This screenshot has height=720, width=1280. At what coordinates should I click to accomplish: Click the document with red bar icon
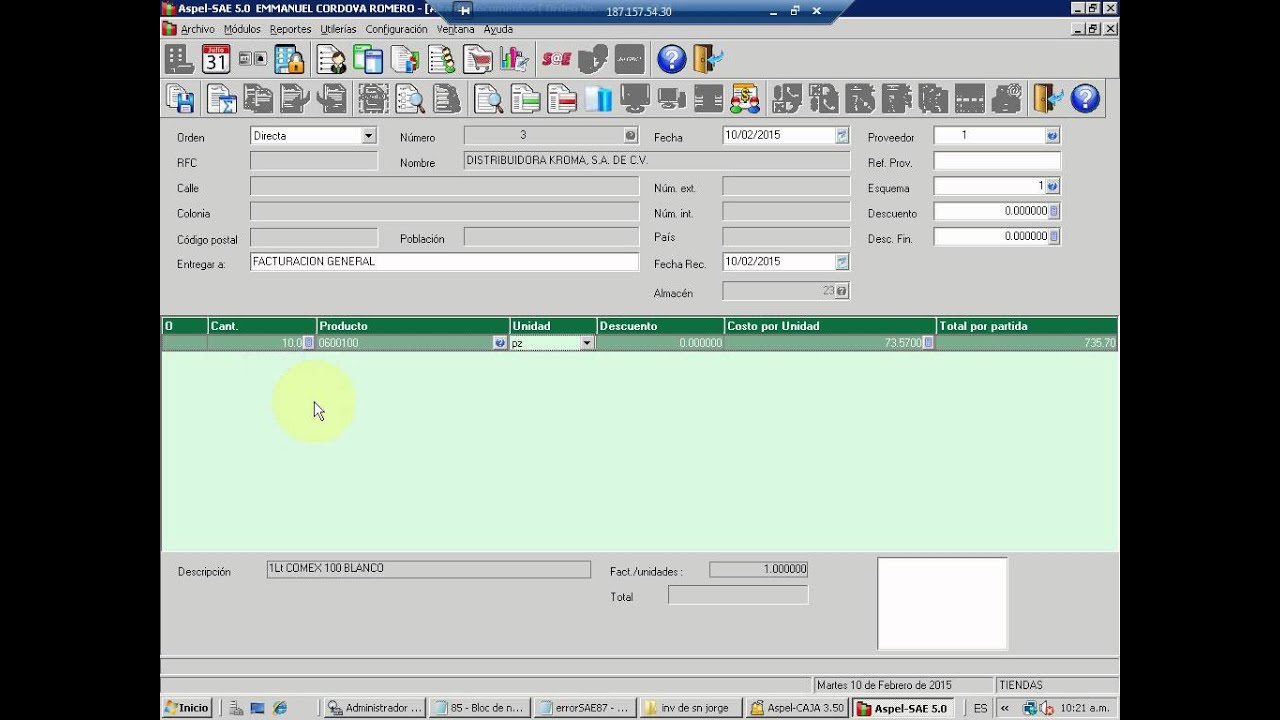point(562,98)
